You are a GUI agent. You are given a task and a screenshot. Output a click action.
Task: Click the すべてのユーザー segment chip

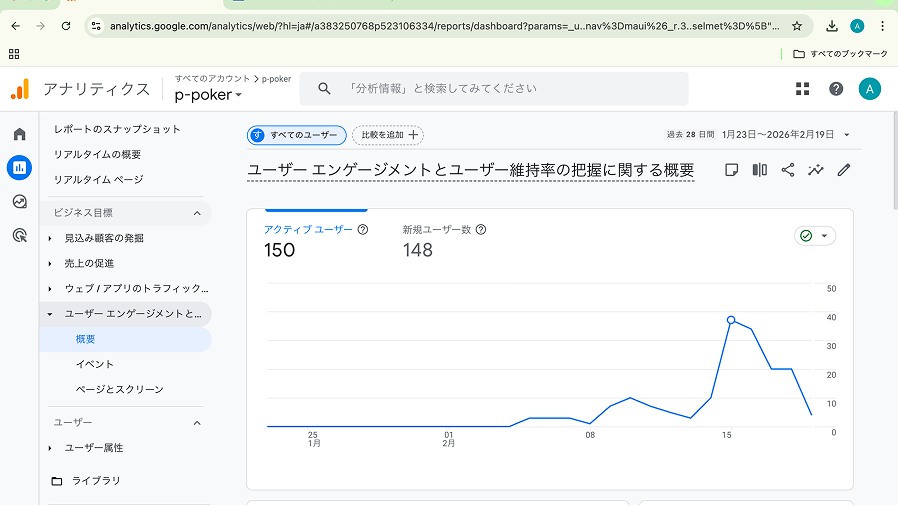click(297, 135)
